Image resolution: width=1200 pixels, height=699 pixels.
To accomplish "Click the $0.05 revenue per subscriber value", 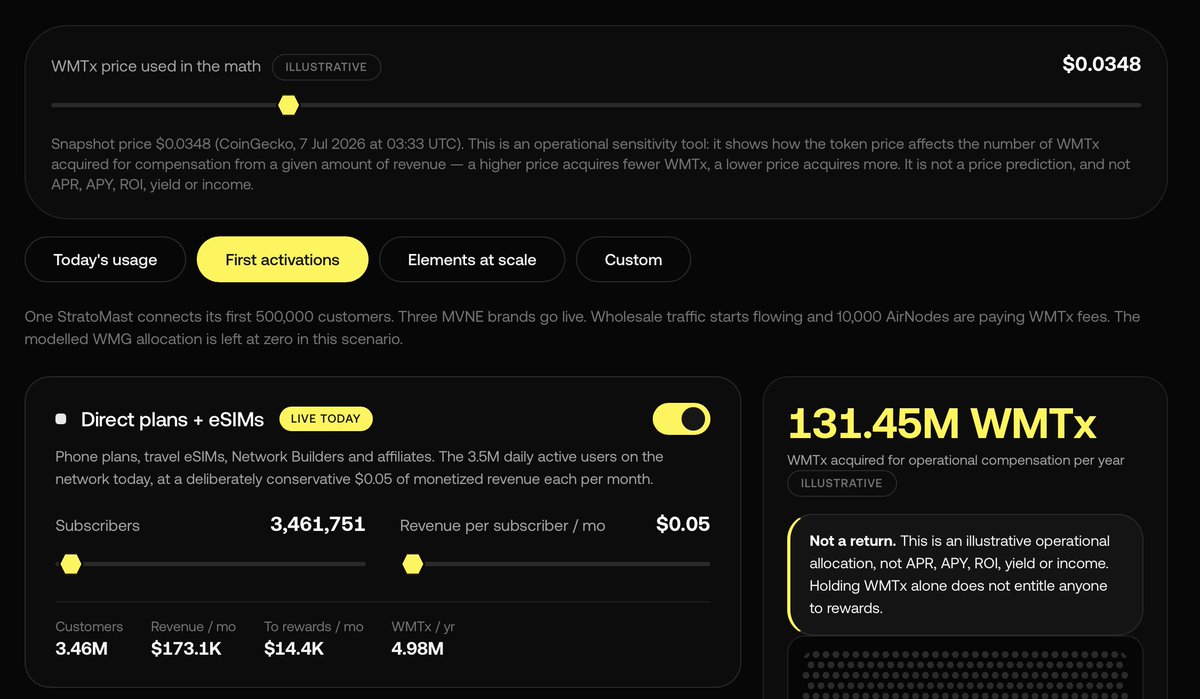I will tap(683, 524).
